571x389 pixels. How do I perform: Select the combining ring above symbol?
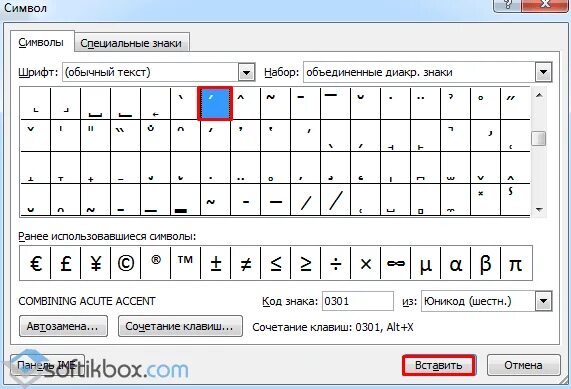[x=485, y=103]
